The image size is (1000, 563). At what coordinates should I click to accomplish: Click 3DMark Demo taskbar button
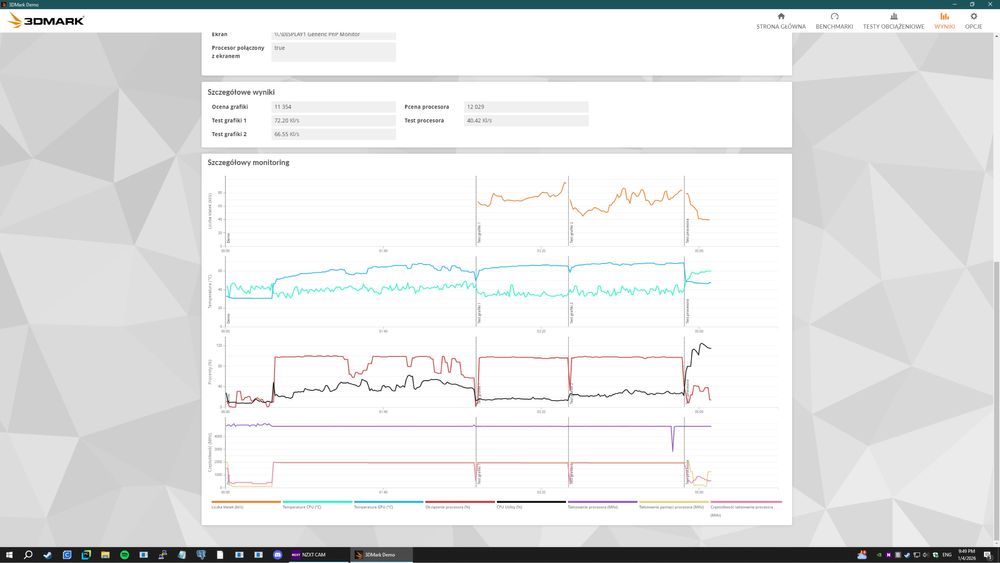[381, 555]
